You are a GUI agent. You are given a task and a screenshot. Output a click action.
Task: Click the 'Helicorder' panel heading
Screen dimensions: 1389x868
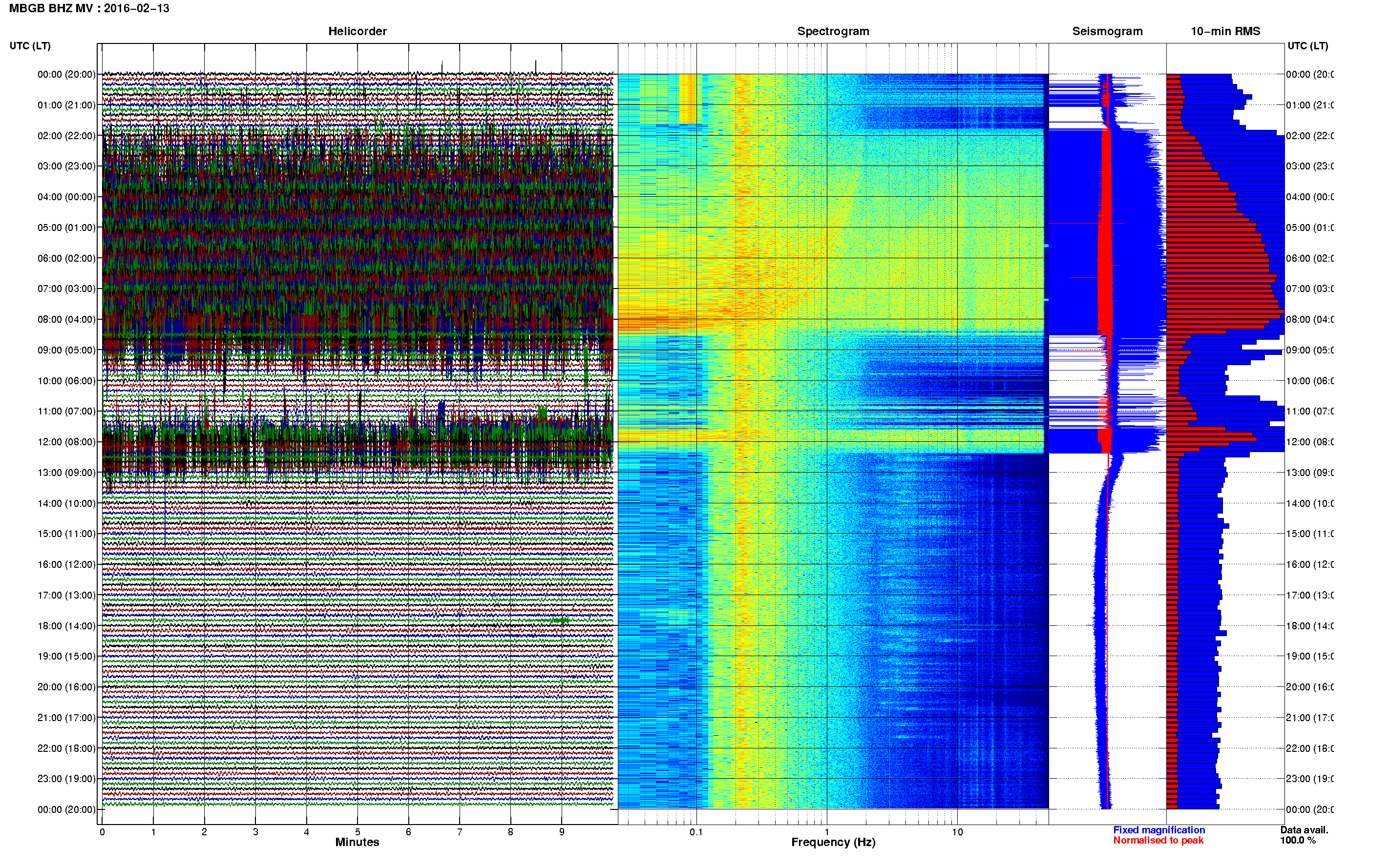coord(357,32)
